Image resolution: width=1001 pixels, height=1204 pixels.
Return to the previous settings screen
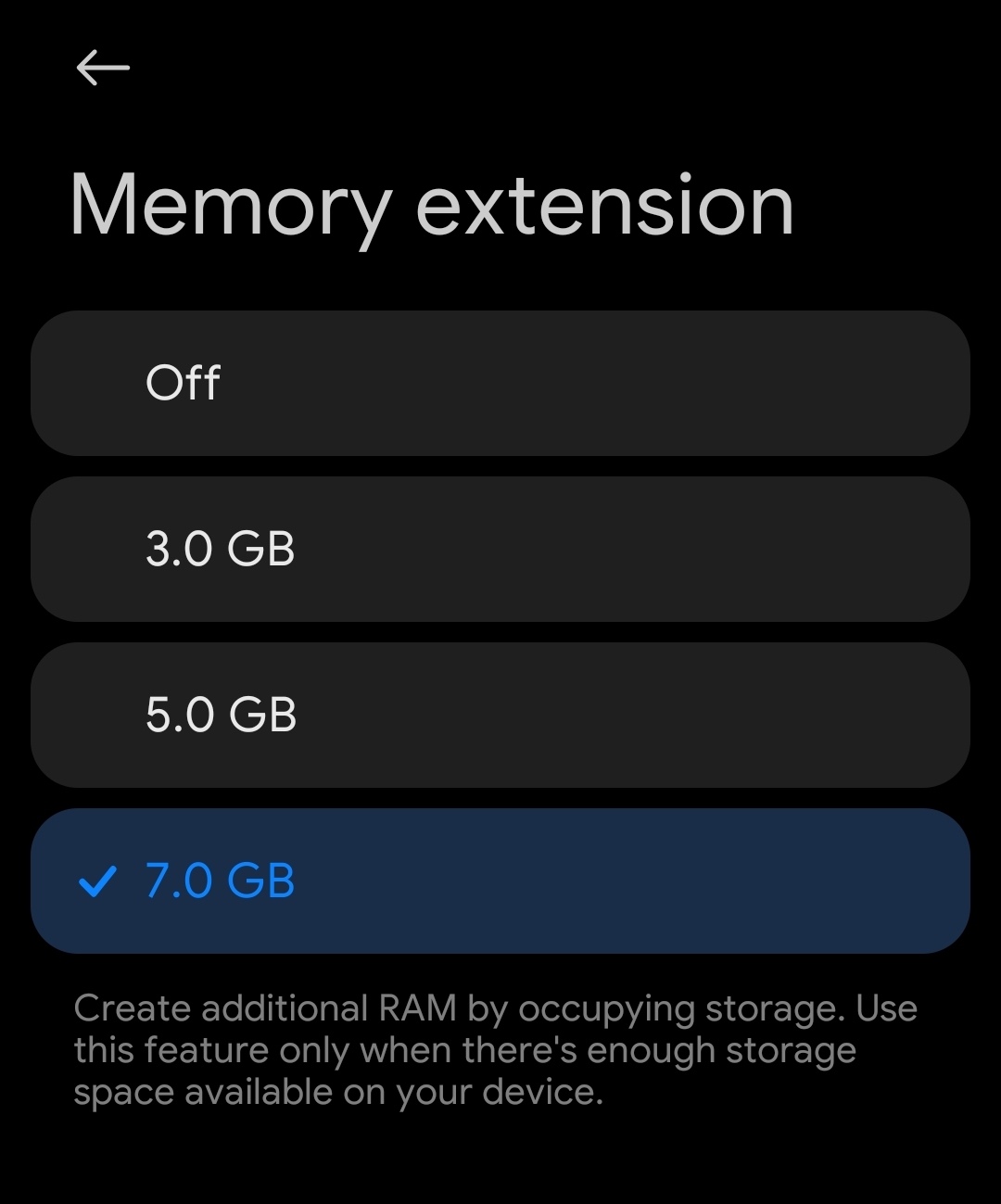103,68
